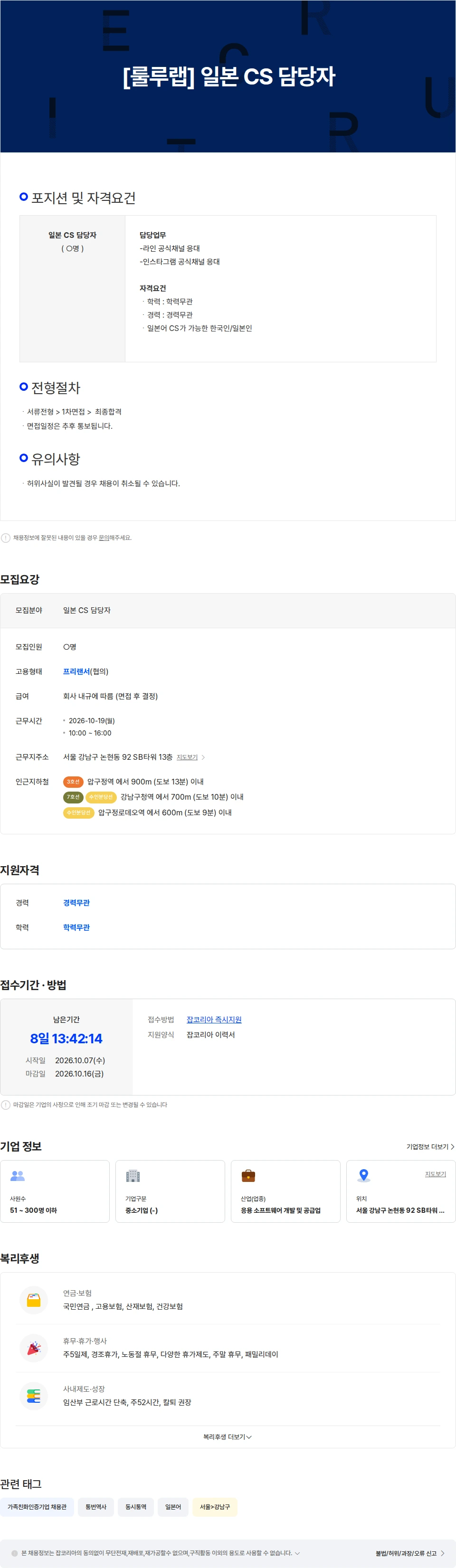The height and width of the screenshot is (1568, 456).
Task: Select the 가족친화인증기업 채용관 tag
Action: [37, 1507]
